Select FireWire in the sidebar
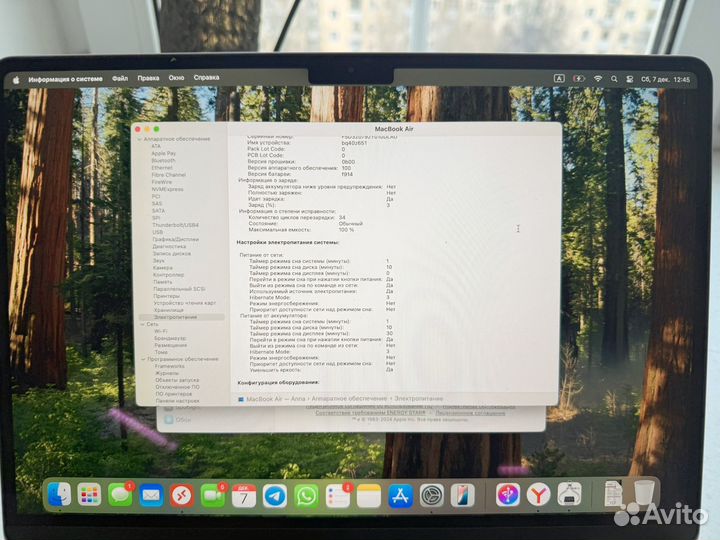The width and height of the screenshot is (720, 540). 162,182
